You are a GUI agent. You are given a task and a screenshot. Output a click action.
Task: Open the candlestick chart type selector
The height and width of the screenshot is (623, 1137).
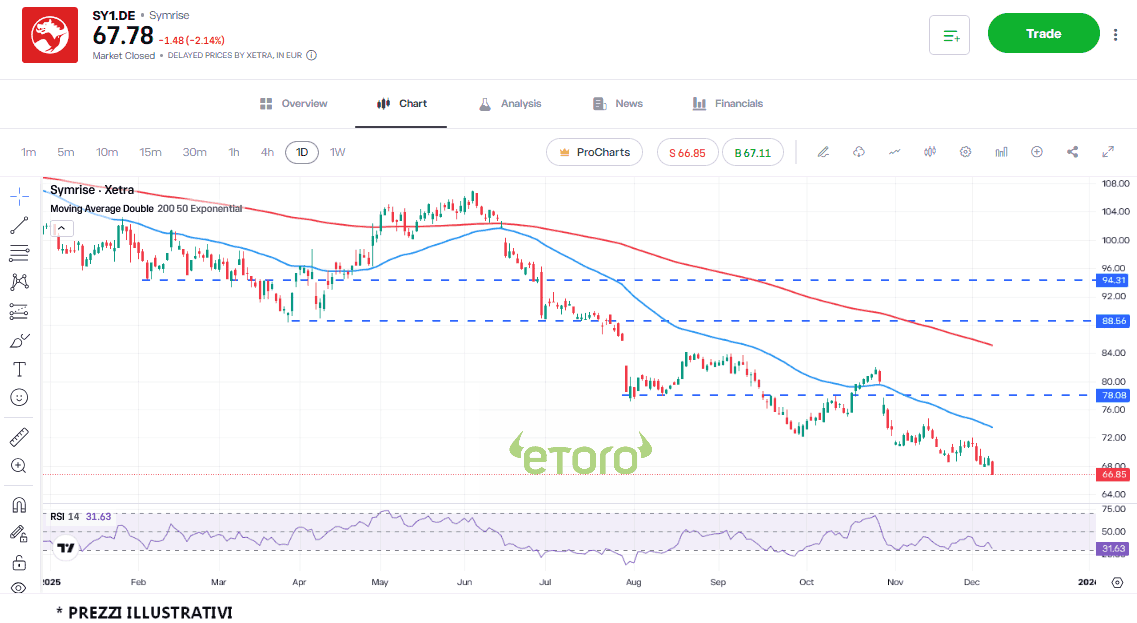coord(930,152)
